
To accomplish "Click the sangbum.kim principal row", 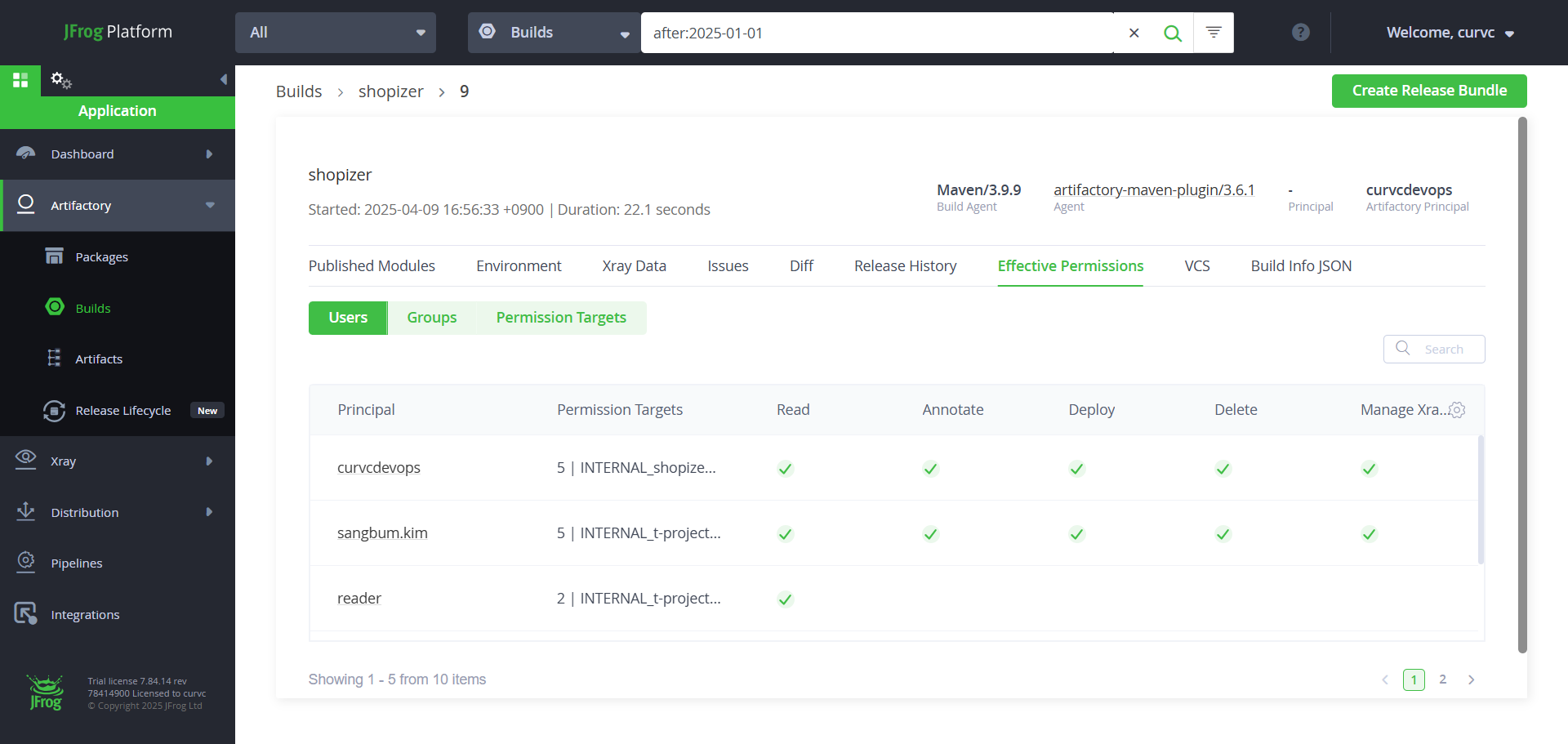I will (x=893, y=533).
